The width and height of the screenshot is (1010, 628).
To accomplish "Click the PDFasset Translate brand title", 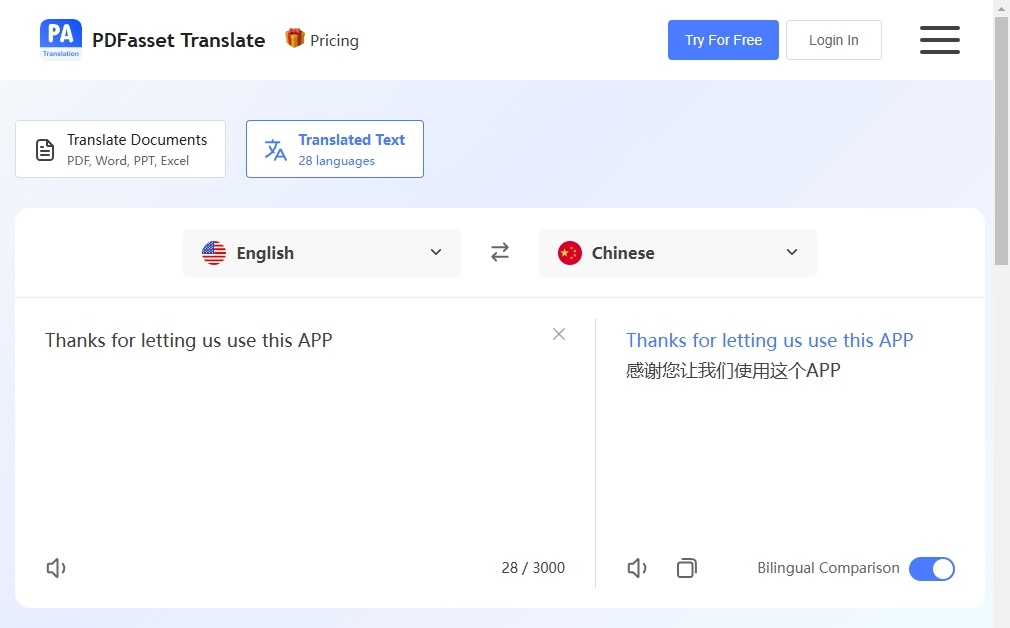I will coord(178,40).
